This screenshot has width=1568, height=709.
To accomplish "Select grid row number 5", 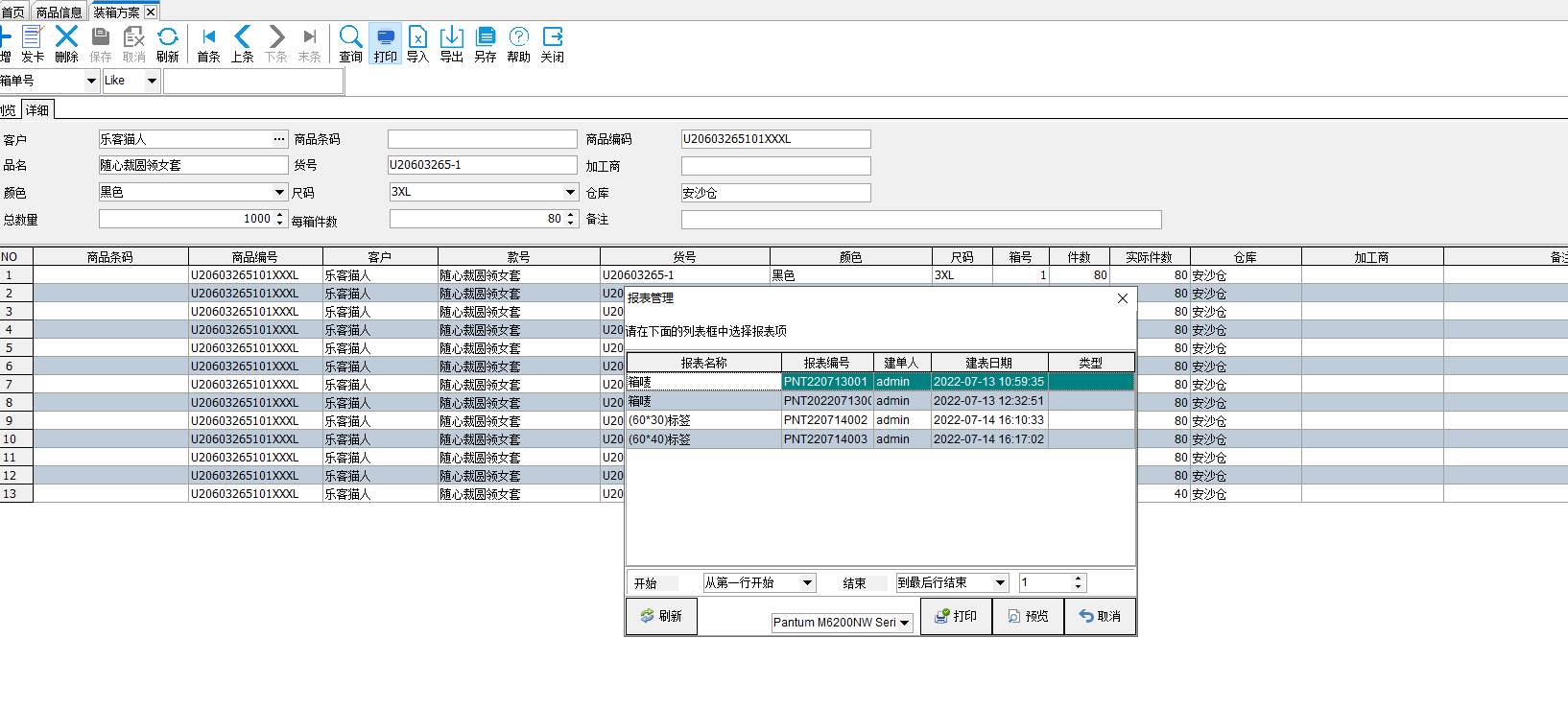I will coord(16,348).
